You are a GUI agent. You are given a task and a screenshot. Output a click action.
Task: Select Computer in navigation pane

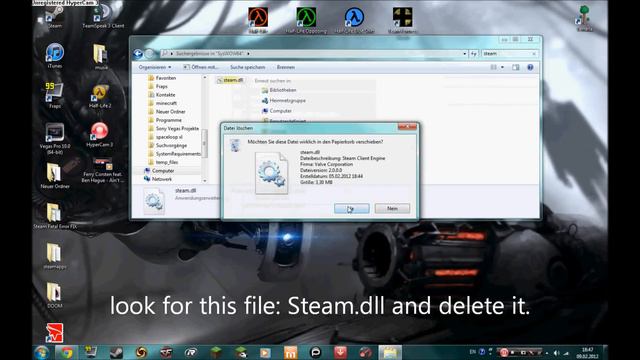click(x=159, y=171)
